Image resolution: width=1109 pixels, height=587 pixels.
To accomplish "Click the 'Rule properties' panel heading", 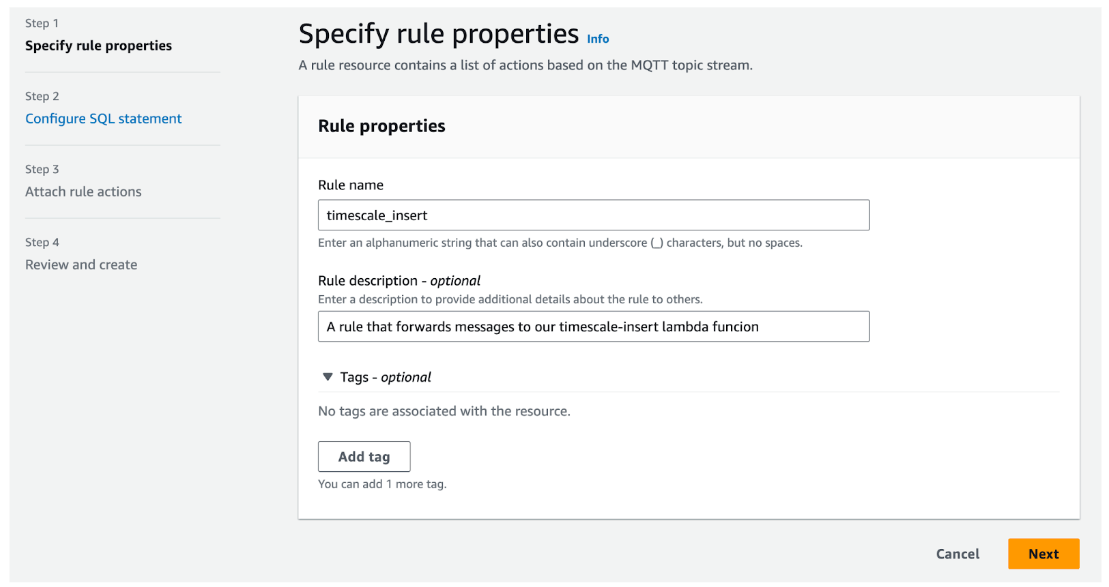I will pyautogui.click(x=381, y=126).
